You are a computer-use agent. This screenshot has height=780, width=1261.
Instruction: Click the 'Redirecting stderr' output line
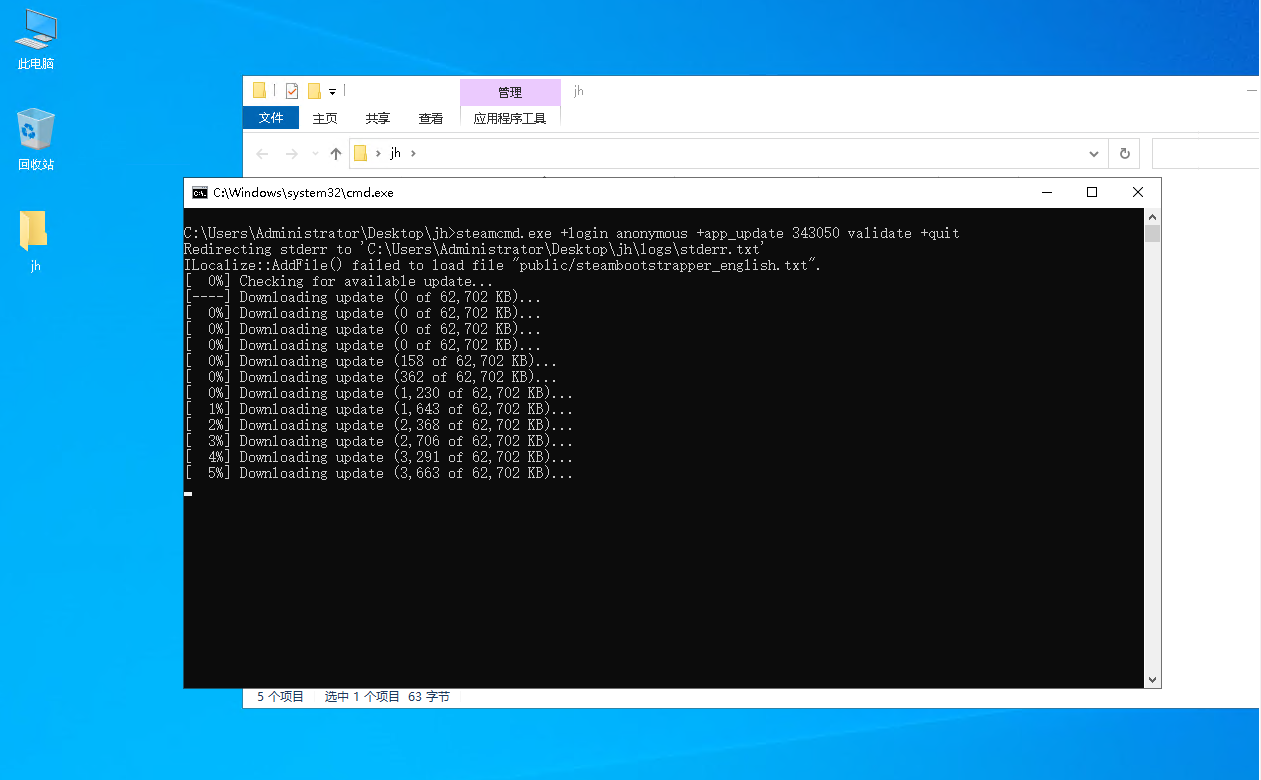(x=475, y=249)
